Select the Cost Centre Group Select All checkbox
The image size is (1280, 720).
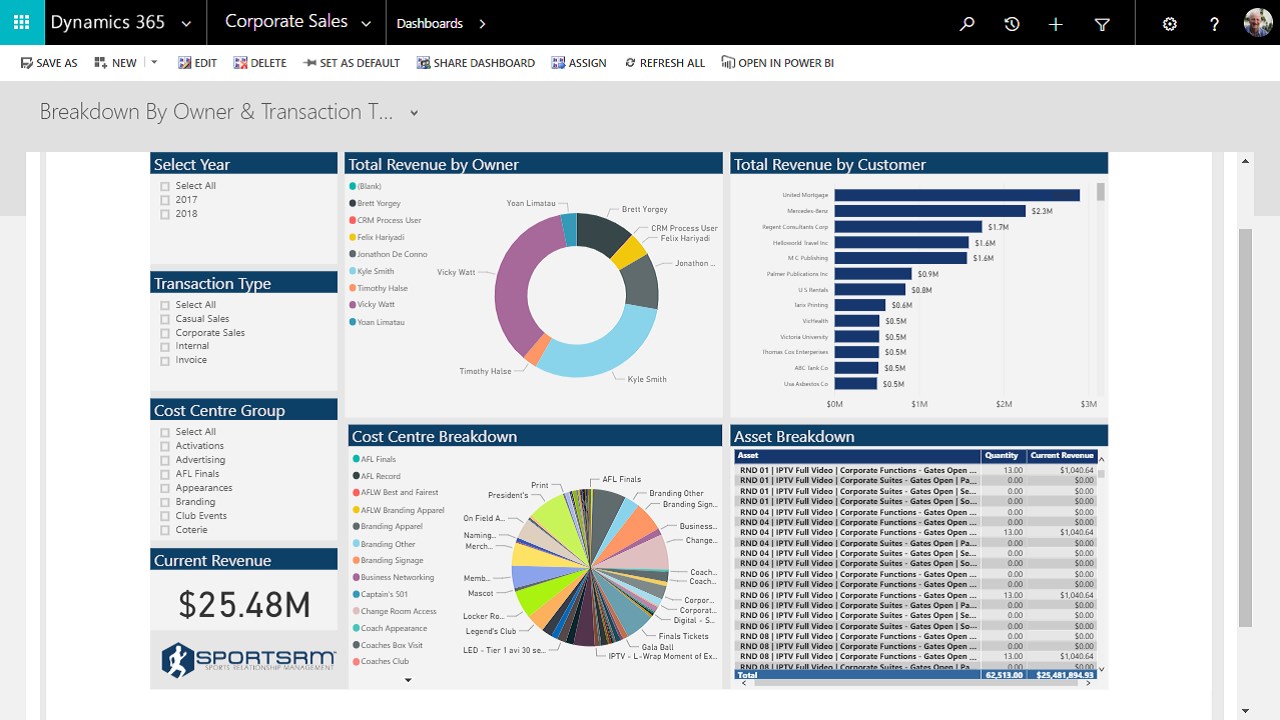coord(165,432)
